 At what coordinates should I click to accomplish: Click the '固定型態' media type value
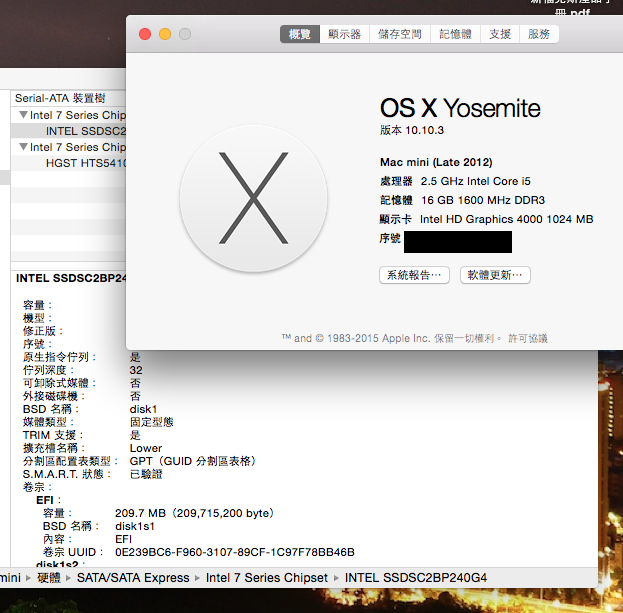[151, 422]
